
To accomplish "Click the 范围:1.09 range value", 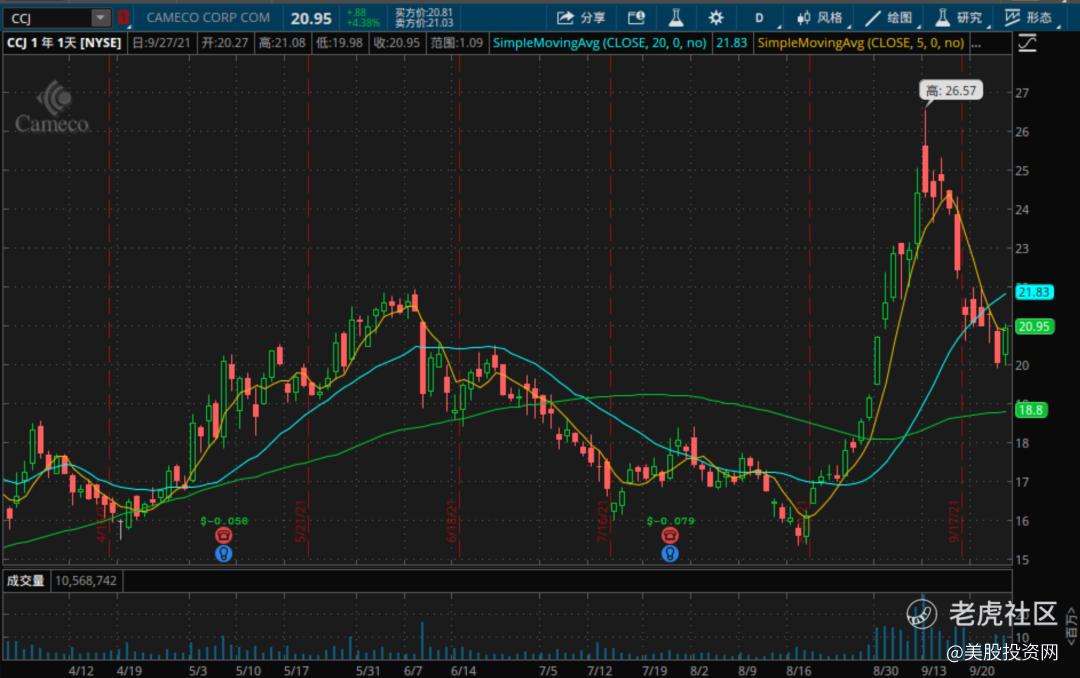I will tap(457, 43).
